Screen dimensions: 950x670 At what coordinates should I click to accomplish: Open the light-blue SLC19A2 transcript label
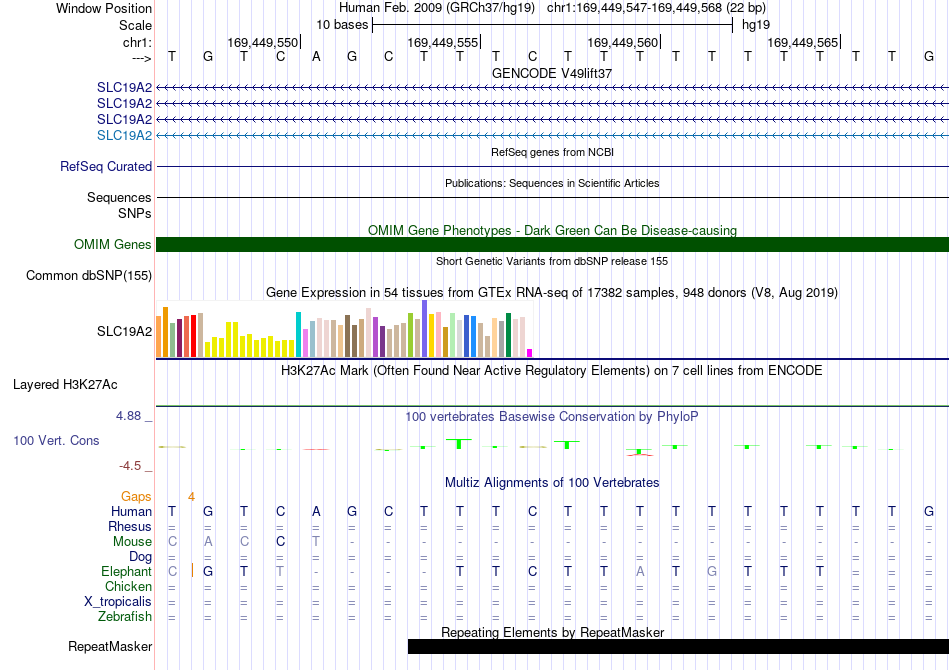coord(124,135)
